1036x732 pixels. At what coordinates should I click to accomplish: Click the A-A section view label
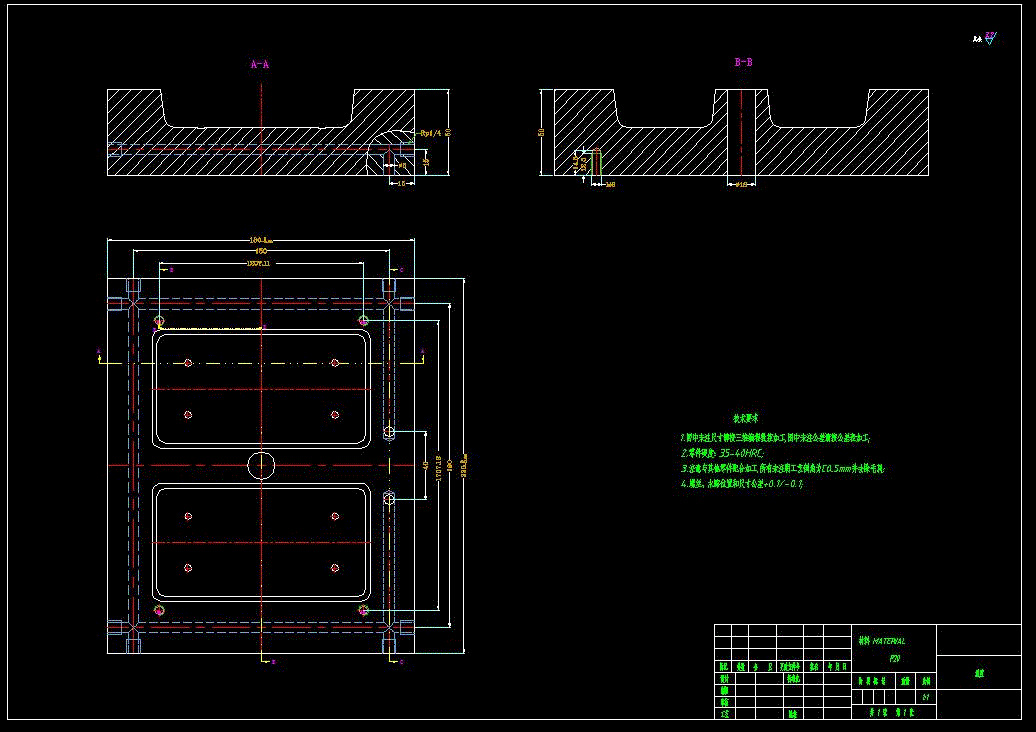point(260,64)
